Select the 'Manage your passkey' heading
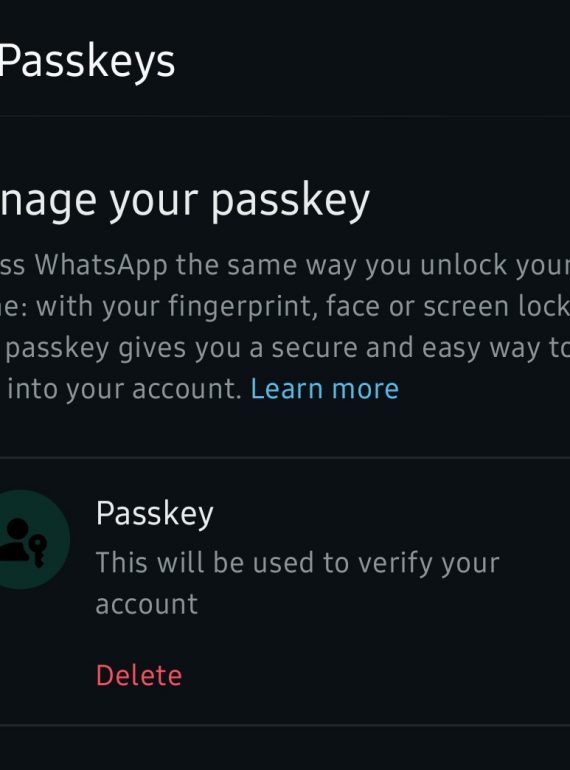 [x=185, y=201]
